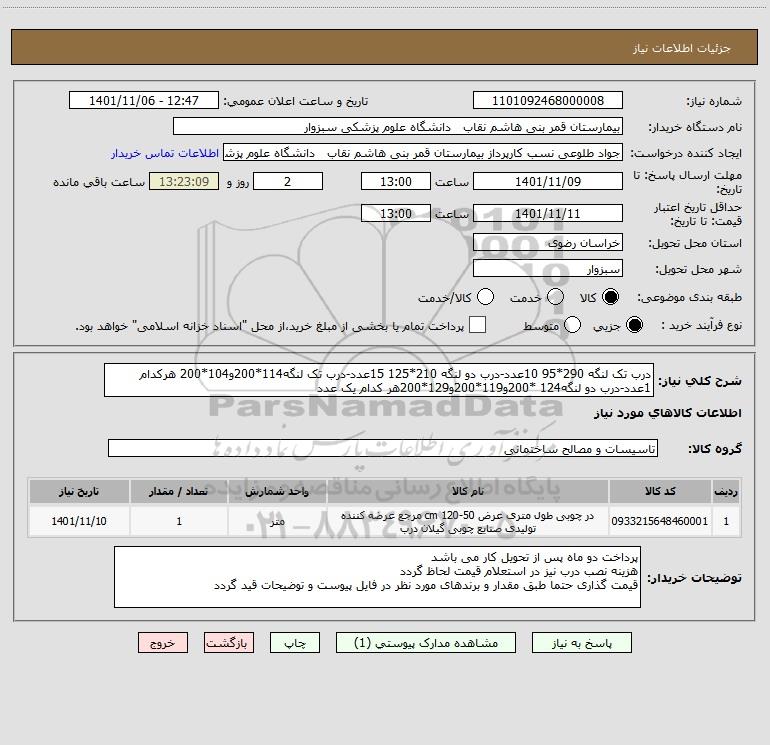The image size is (770, 745).
Task: Click the چاپ print button
Action: (x=295, y=642)
